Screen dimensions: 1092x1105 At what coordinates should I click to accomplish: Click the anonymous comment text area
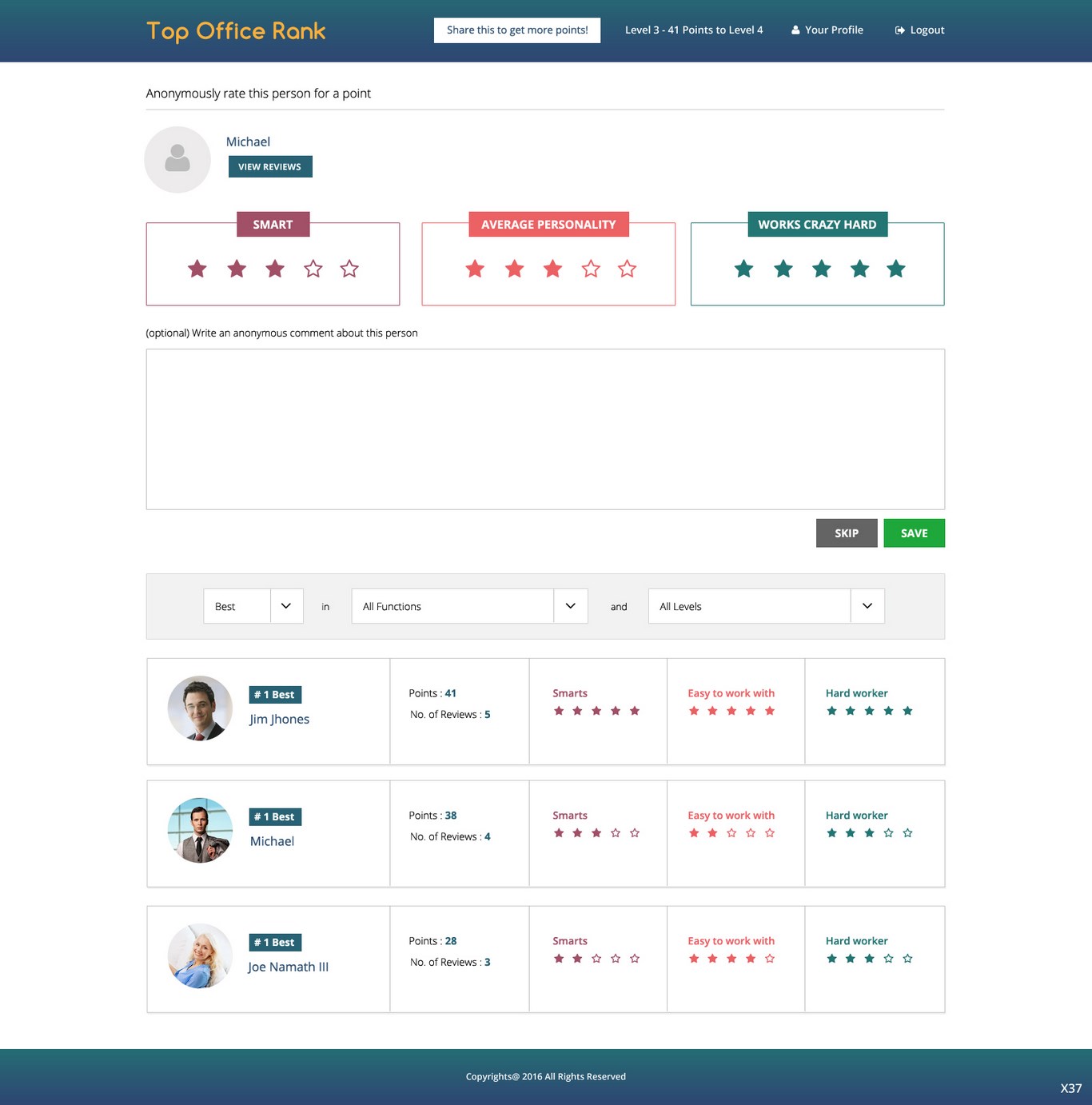click(545, 429)
